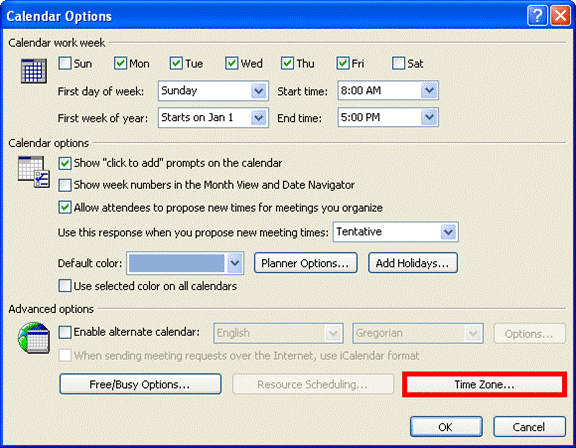Click the help question mark button

537,16
